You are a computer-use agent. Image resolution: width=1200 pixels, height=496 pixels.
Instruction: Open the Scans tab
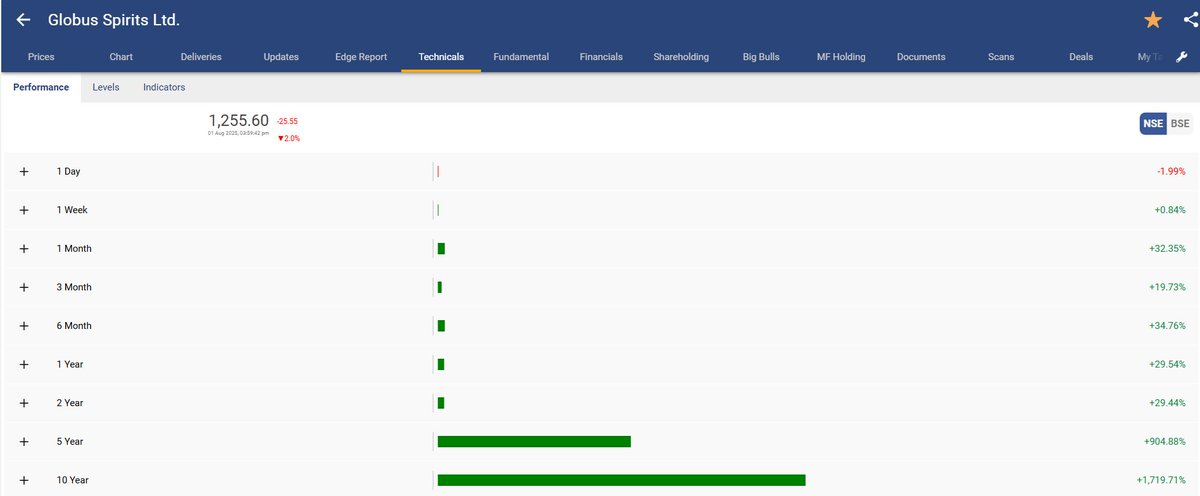click(1001, 57)
